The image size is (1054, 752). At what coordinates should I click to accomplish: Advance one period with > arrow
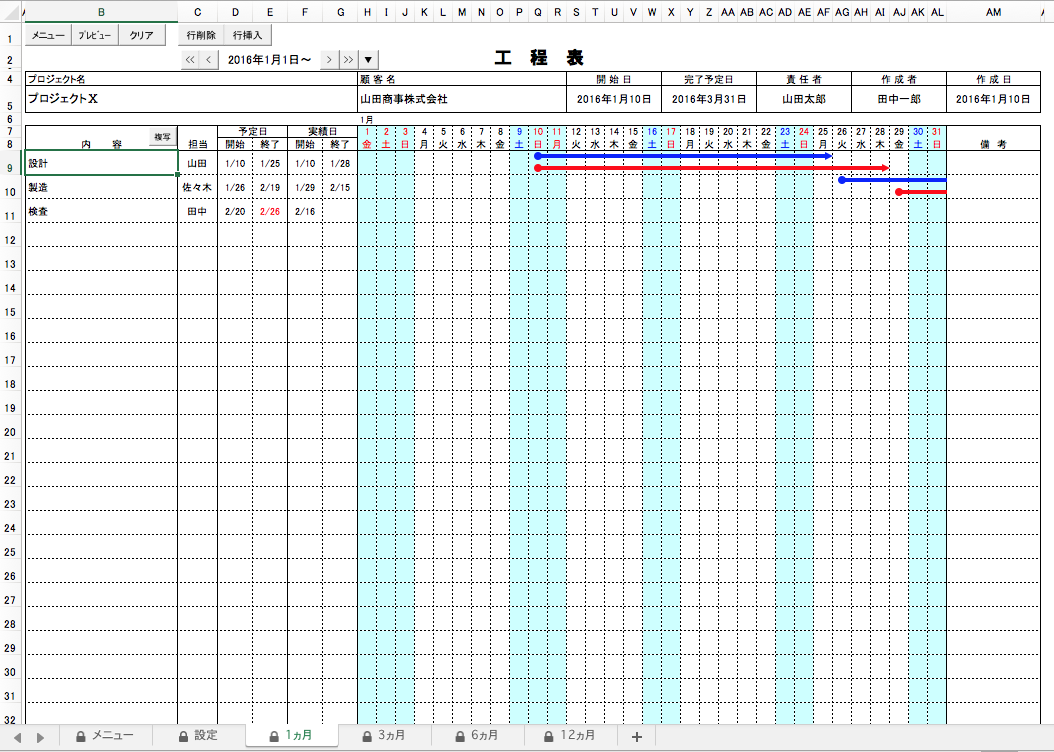click(x=329, y=60)
